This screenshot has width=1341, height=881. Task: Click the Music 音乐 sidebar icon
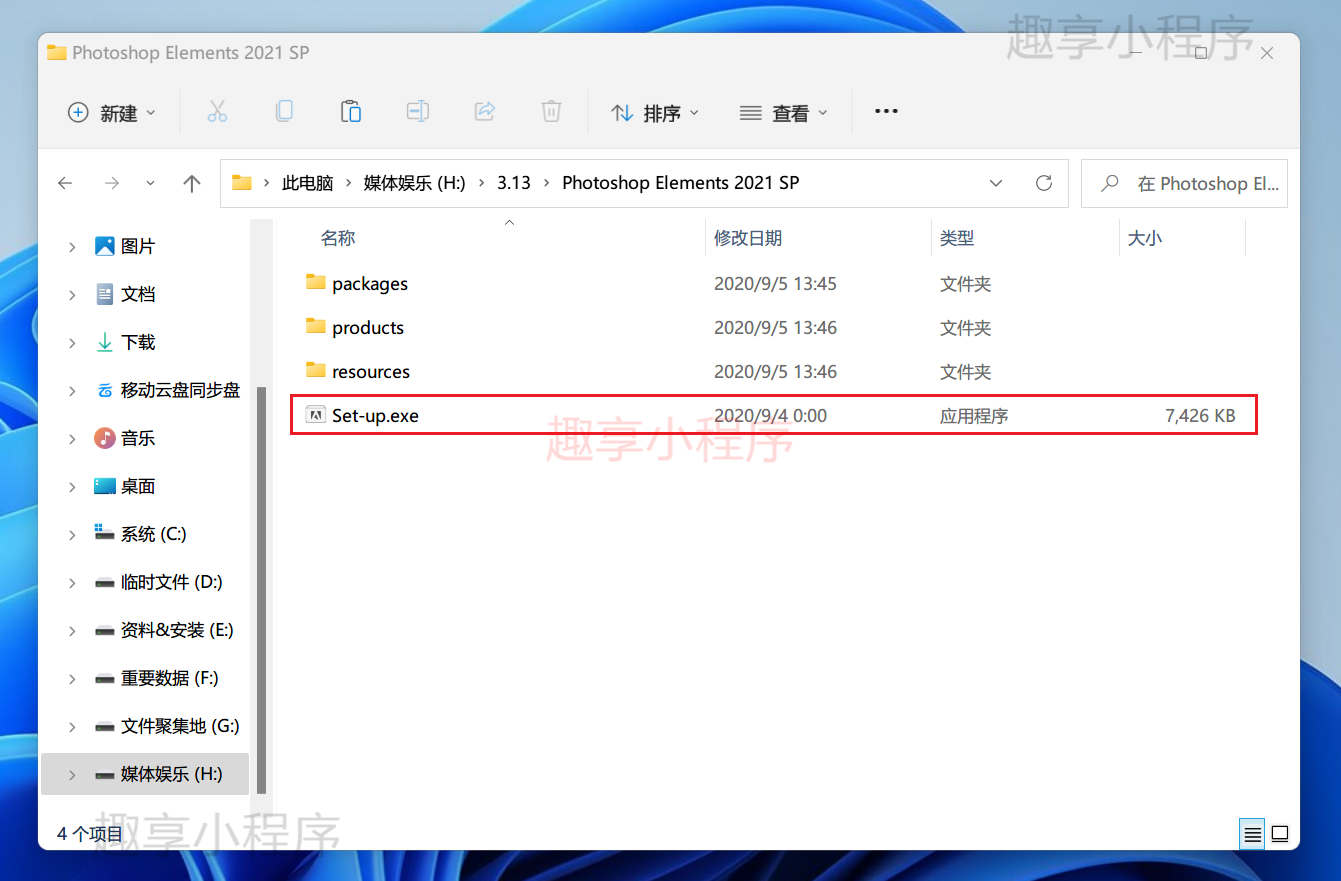104,438
